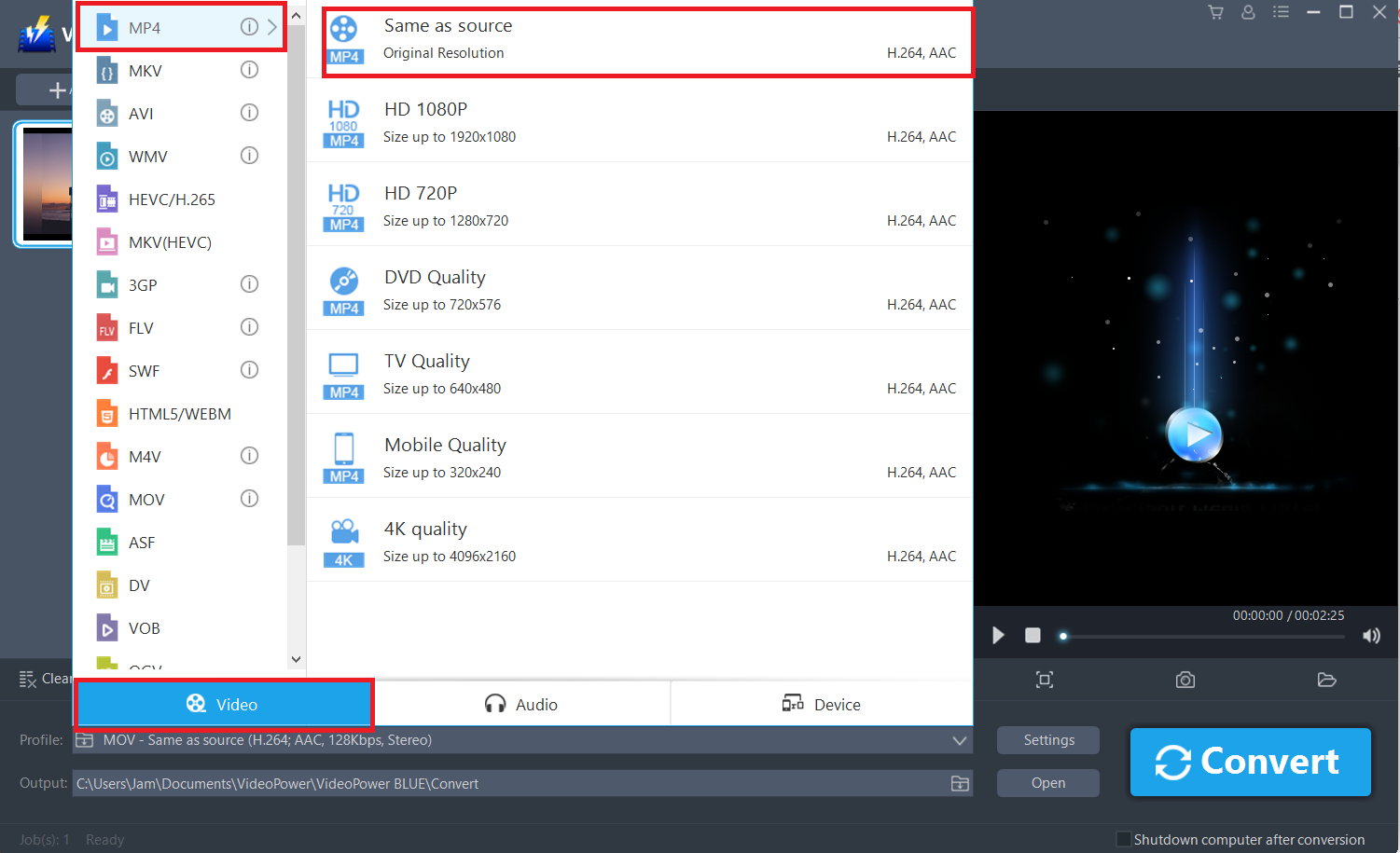Mute the preview volume
The width and height of the screenshot is (1400, 853).
[x=1371, y=635]
